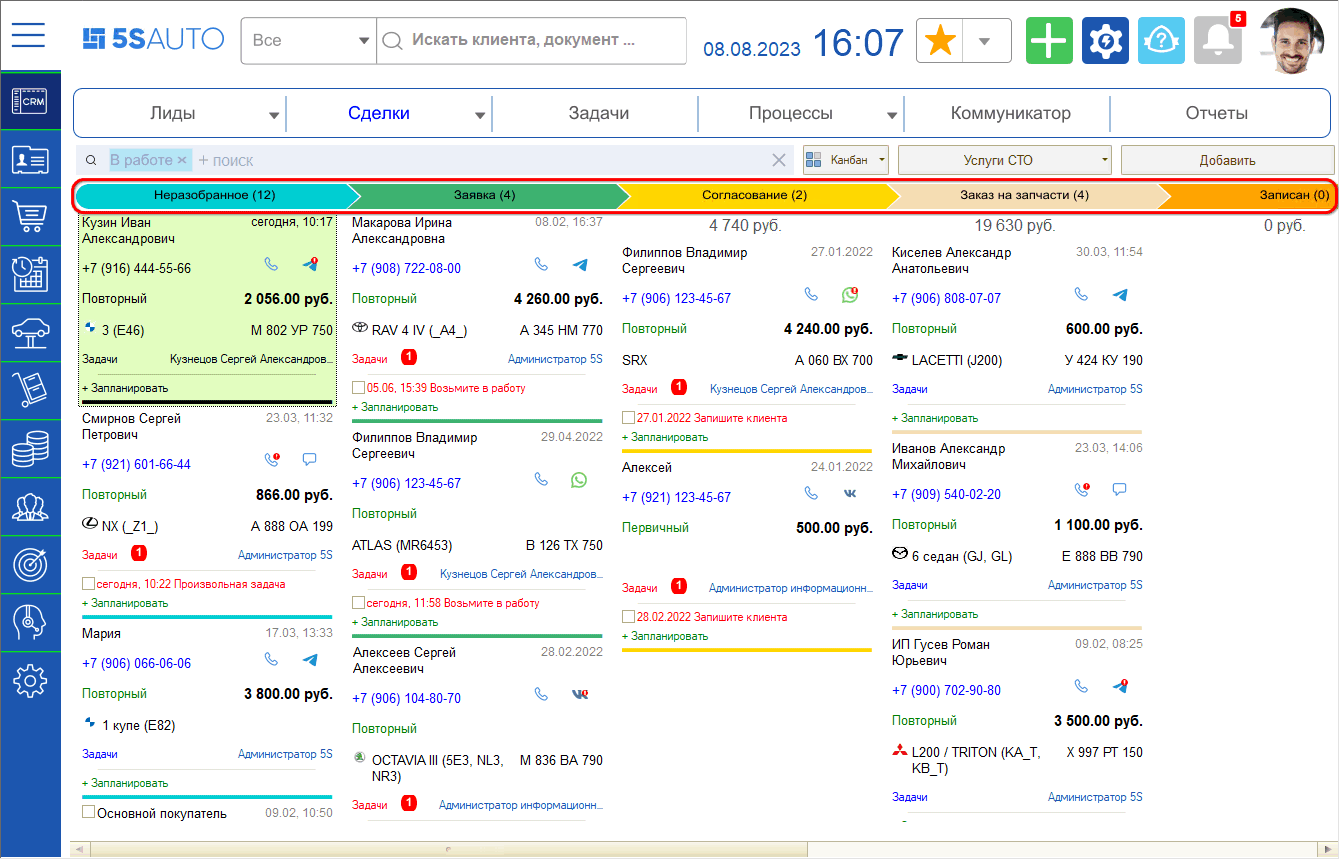Viewport: 1339px width, 859px height.
Task: Open the calendar schedule sidebar icon
Action: click(x=30, y=274)
